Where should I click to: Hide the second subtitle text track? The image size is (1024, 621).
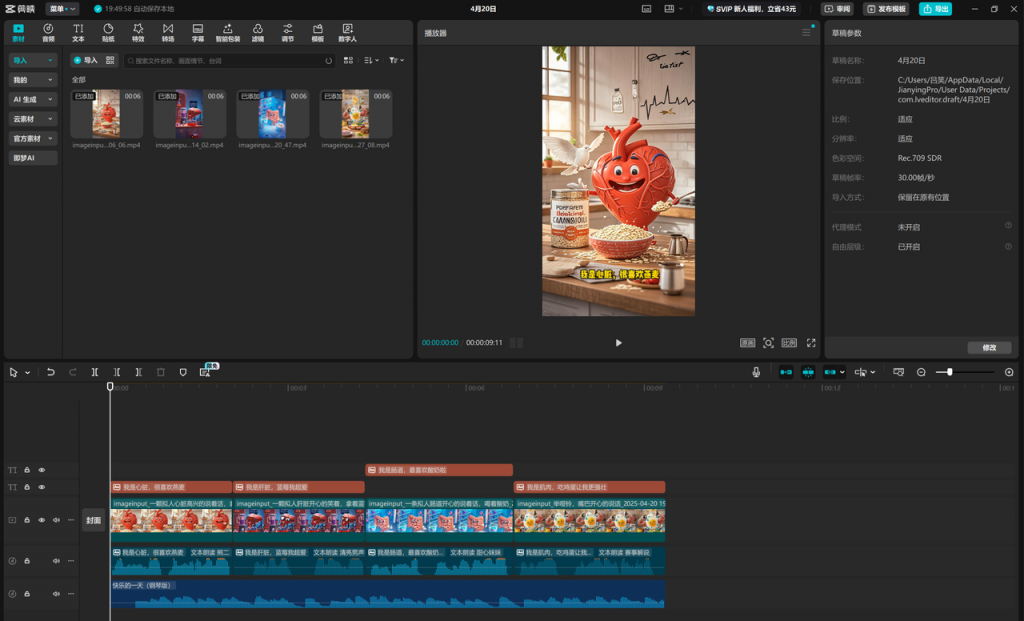[42, 487]
